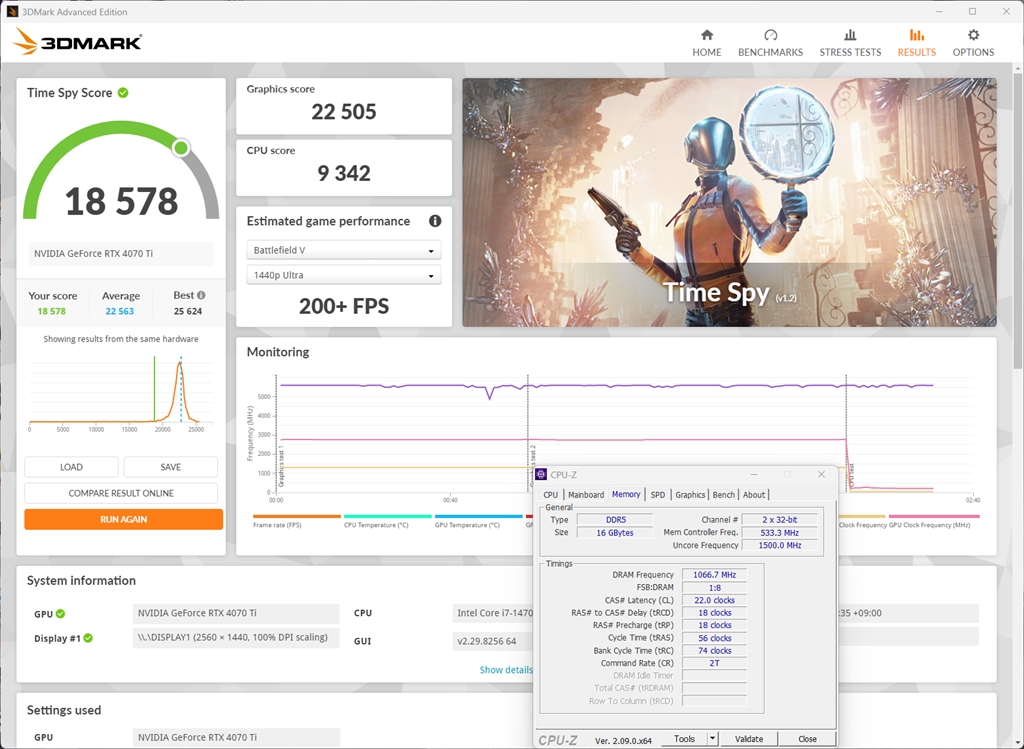Image resolution: width=1024 pixels, height=749 pixels.
Task: Click the green check beside Time Spy Score
Action: coord(123,93)
